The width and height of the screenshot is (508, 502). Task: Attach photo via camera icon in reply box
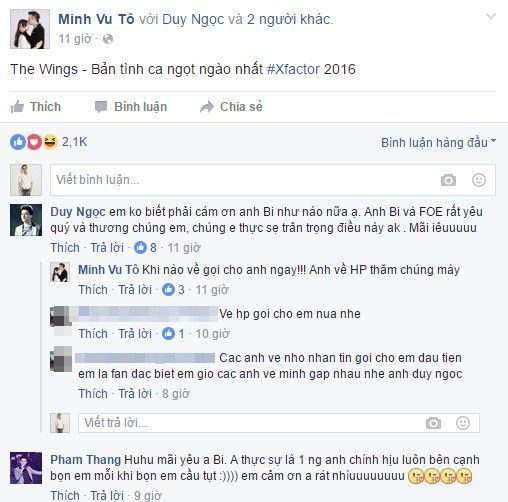pyautogui.click(x=433, y=423)
